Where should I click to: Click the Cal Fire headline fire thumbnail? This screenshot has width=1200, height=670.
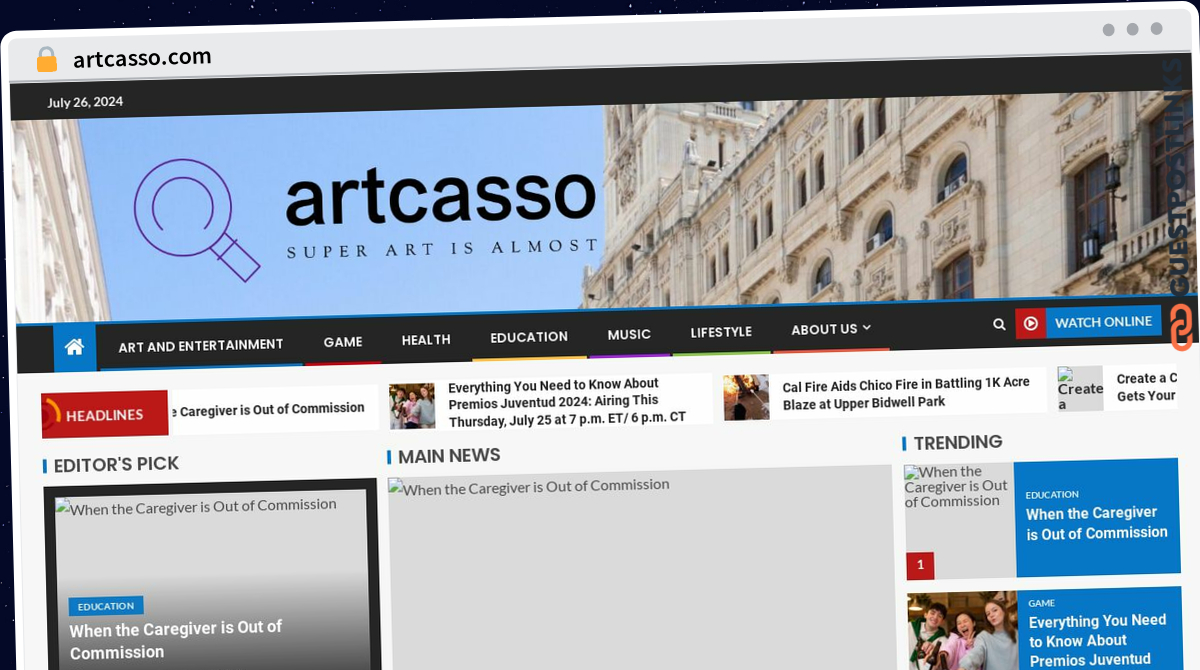coord(746,397)
